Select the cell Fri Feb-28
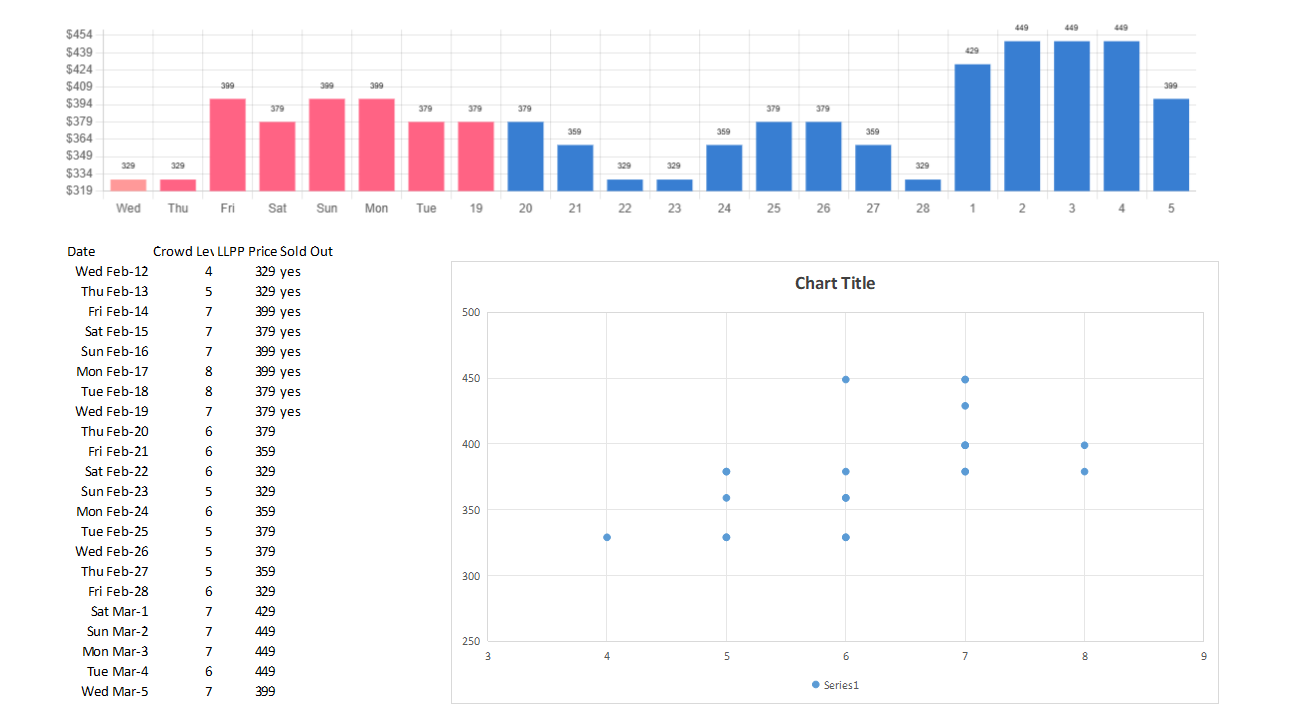The width and height of the screenshot is (1300, 723). [118, 591]
